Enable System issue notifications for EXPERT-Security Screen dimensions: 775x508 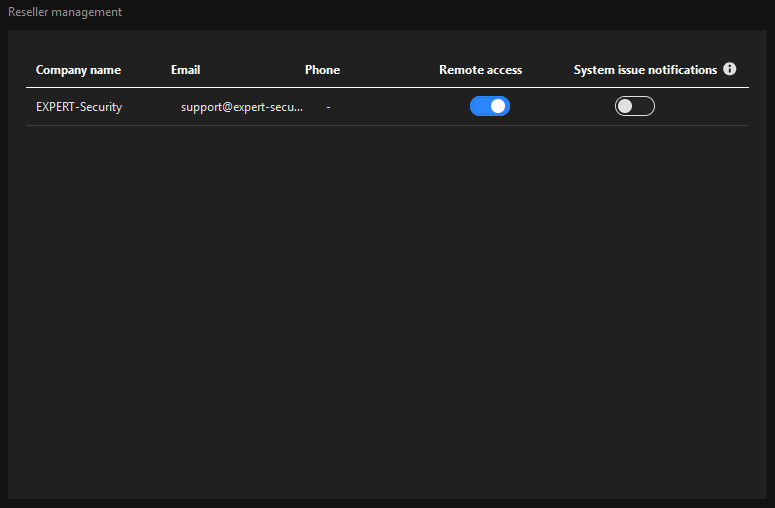pos(635,106)
